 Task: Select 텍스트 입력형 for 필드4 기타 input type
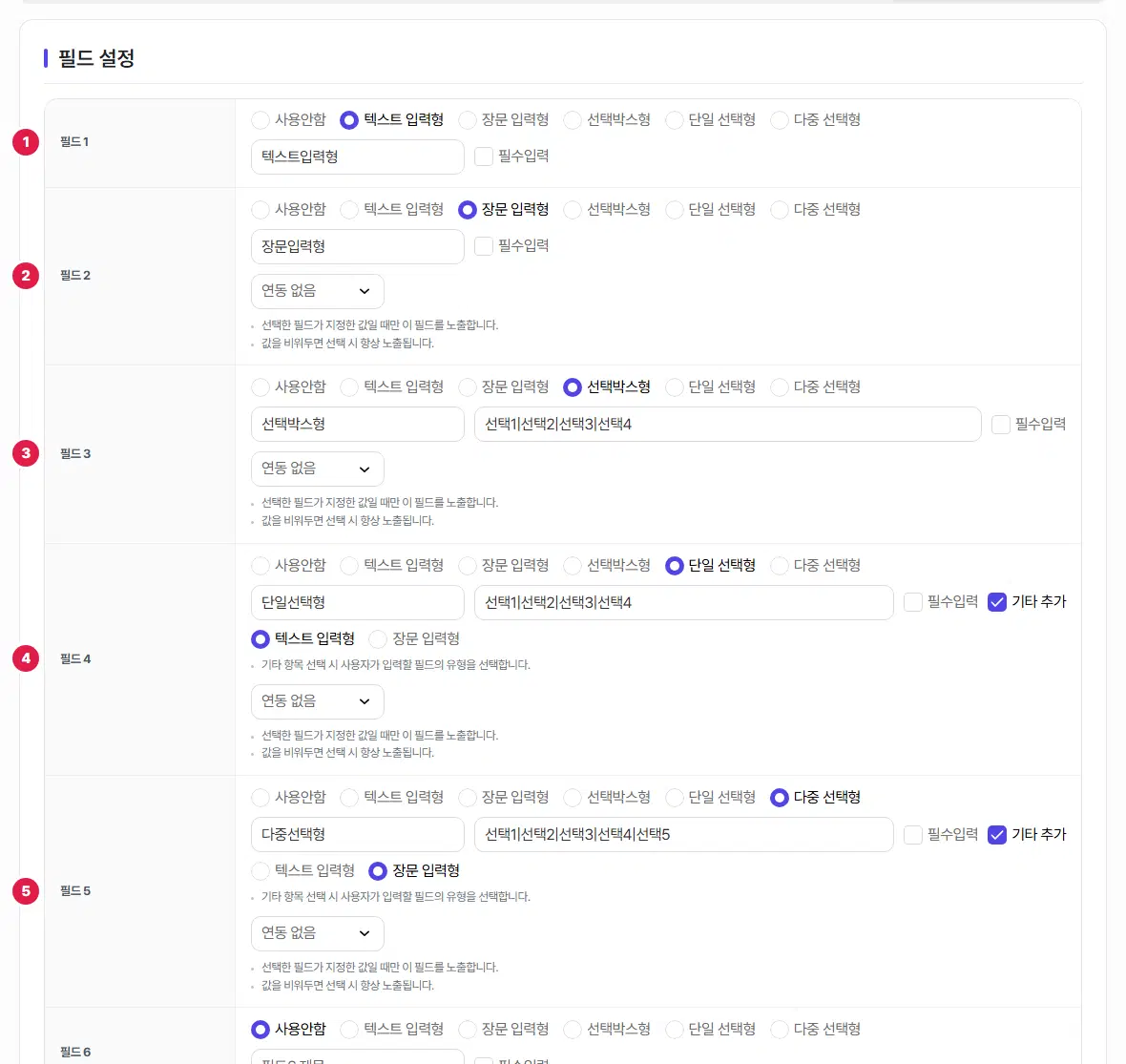point(260,639)
